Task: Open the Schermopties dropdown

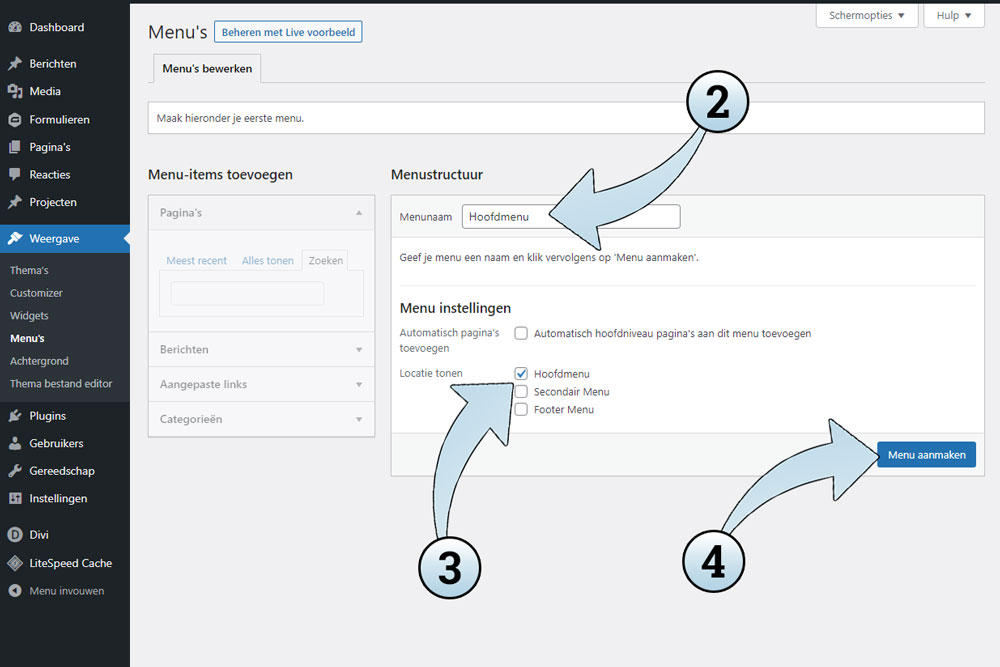Action: [x=866, y=16]
